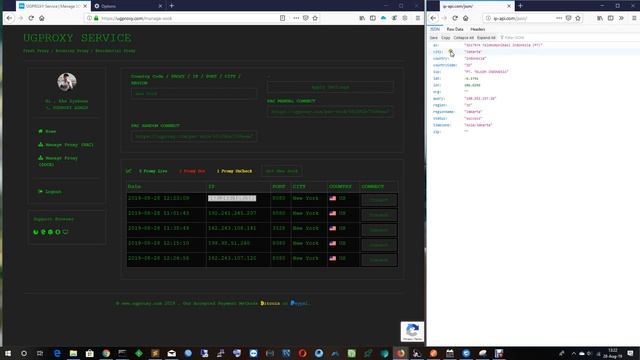The height and width of the screenshot is (360, 640).
Task: Open new tab in ip-api browser window
Action: [x=520, y=6]
